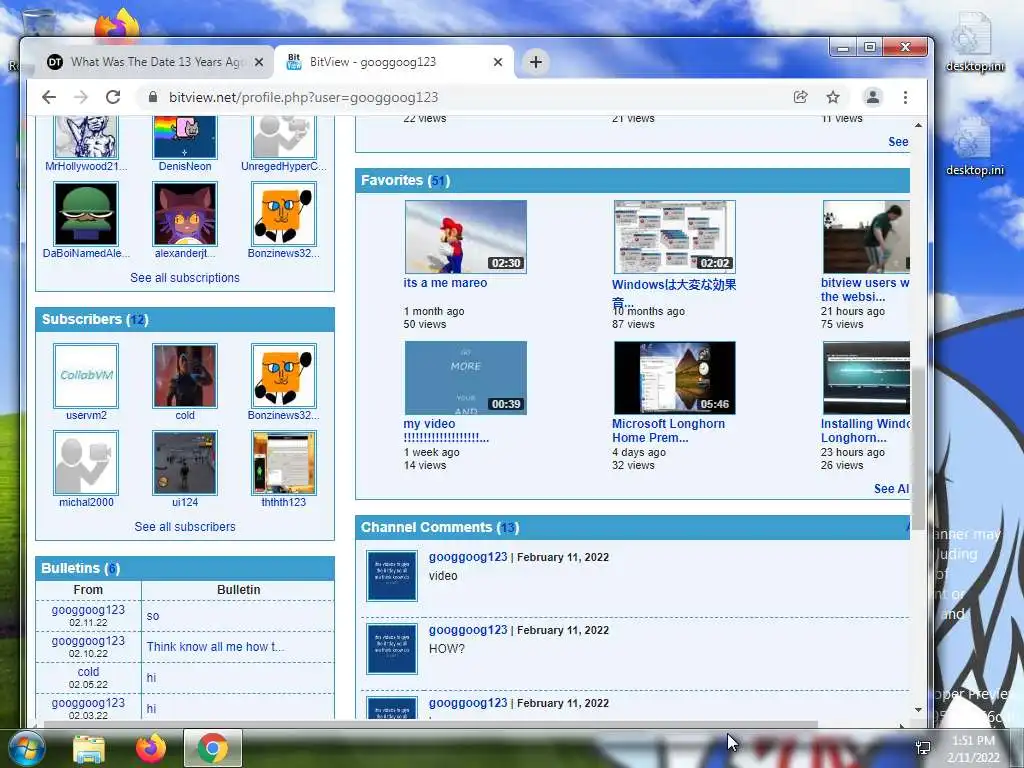Open michal2000's default avatar
Viewport: 1024px width, 768px height.
[86, 463]
